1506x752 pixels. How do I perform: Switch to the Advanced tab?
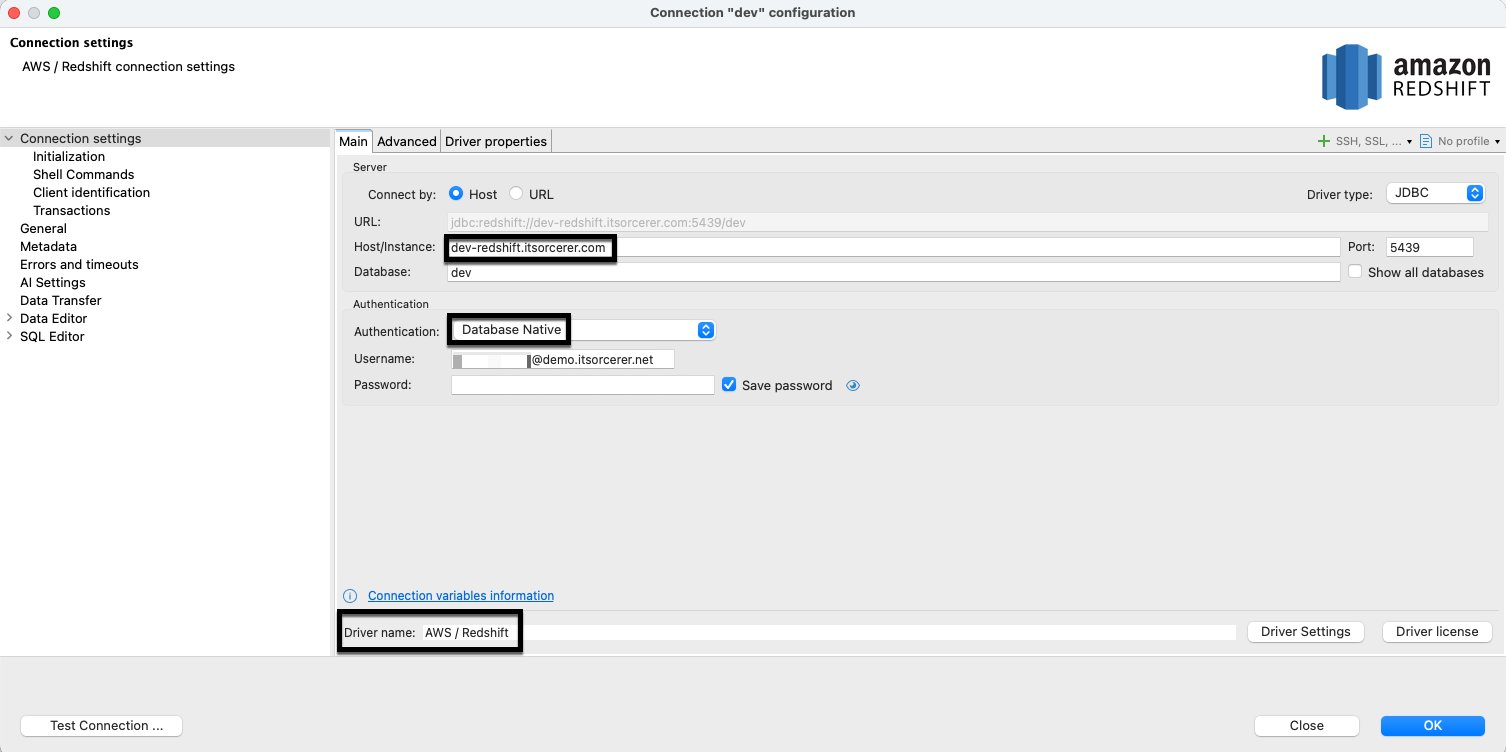tap(406, 141)
